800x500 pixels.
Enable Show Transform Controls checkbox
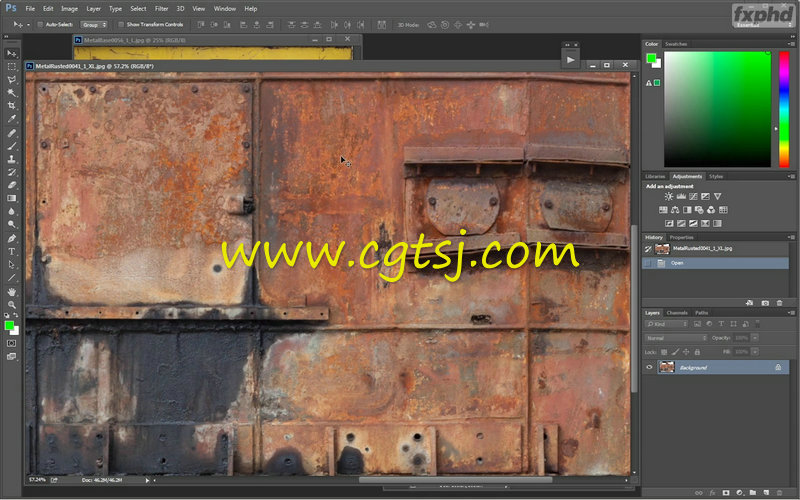(121, 24)
